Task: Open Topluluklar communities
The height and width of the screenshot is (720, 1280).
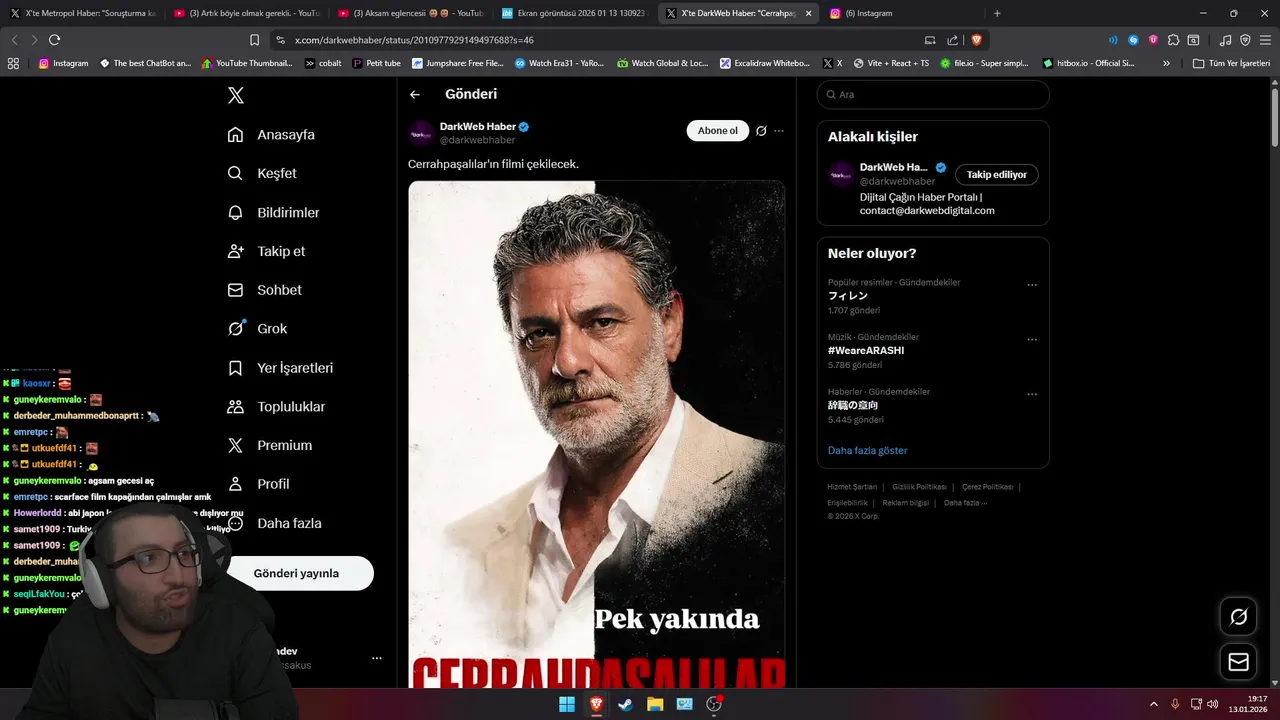Action: click(x=276, y=406)
